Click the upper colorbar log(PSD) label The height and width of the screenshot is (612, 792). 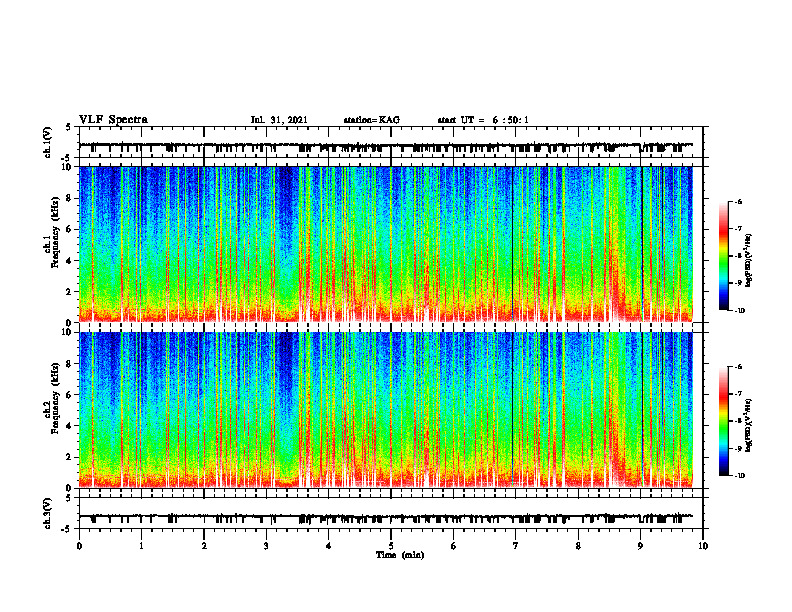click(749, 261)
